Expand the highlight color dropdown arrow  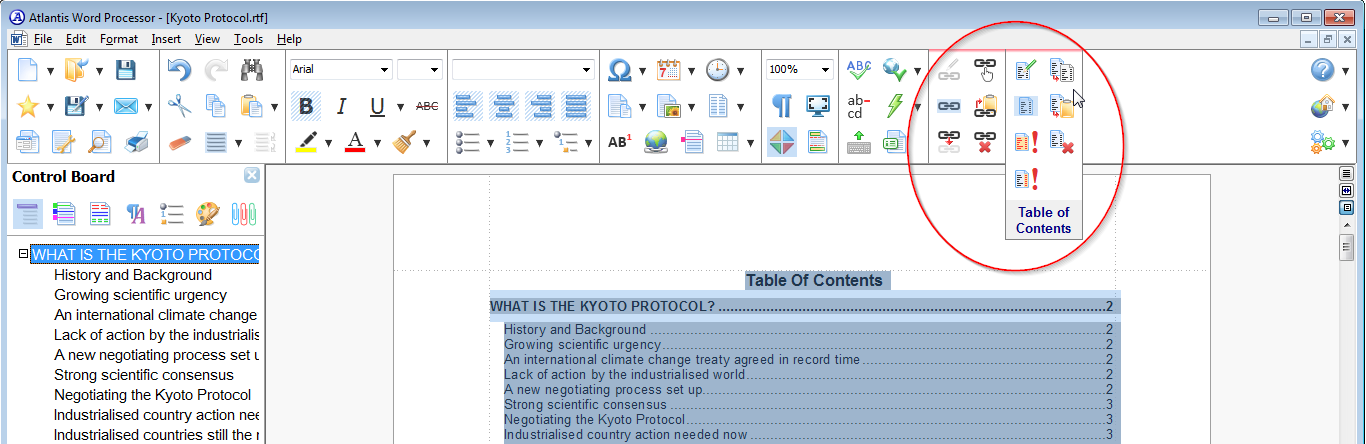pyautogui.click(x=328, y=142)
